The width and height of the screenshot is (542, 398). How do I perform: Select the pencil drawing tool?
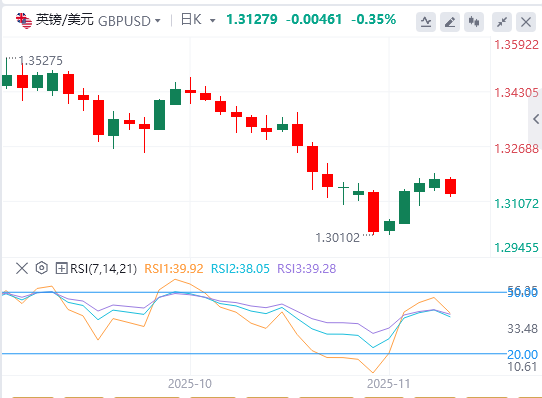450,22
